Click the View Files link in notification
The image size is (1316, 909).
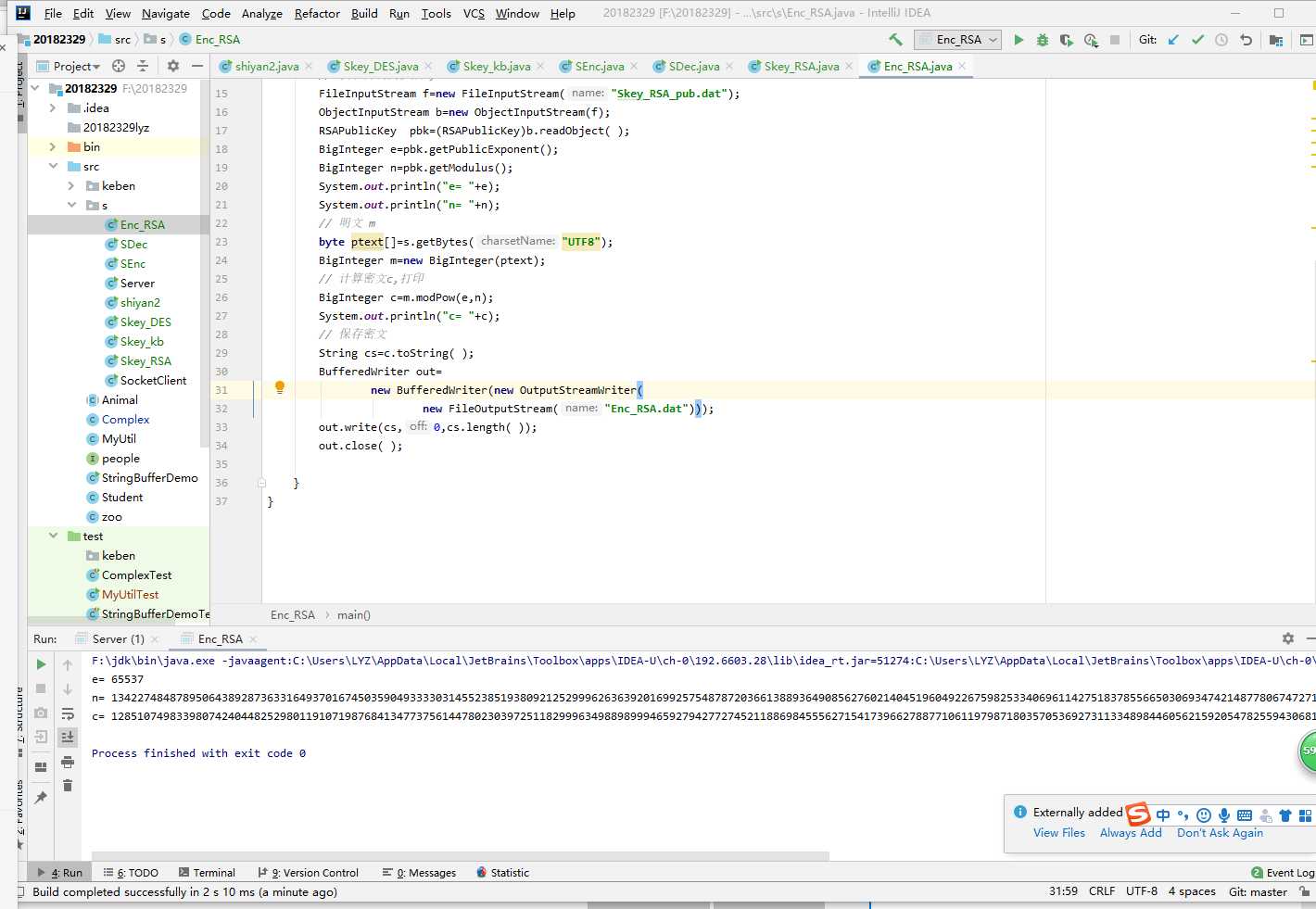tap(1058, 832)
